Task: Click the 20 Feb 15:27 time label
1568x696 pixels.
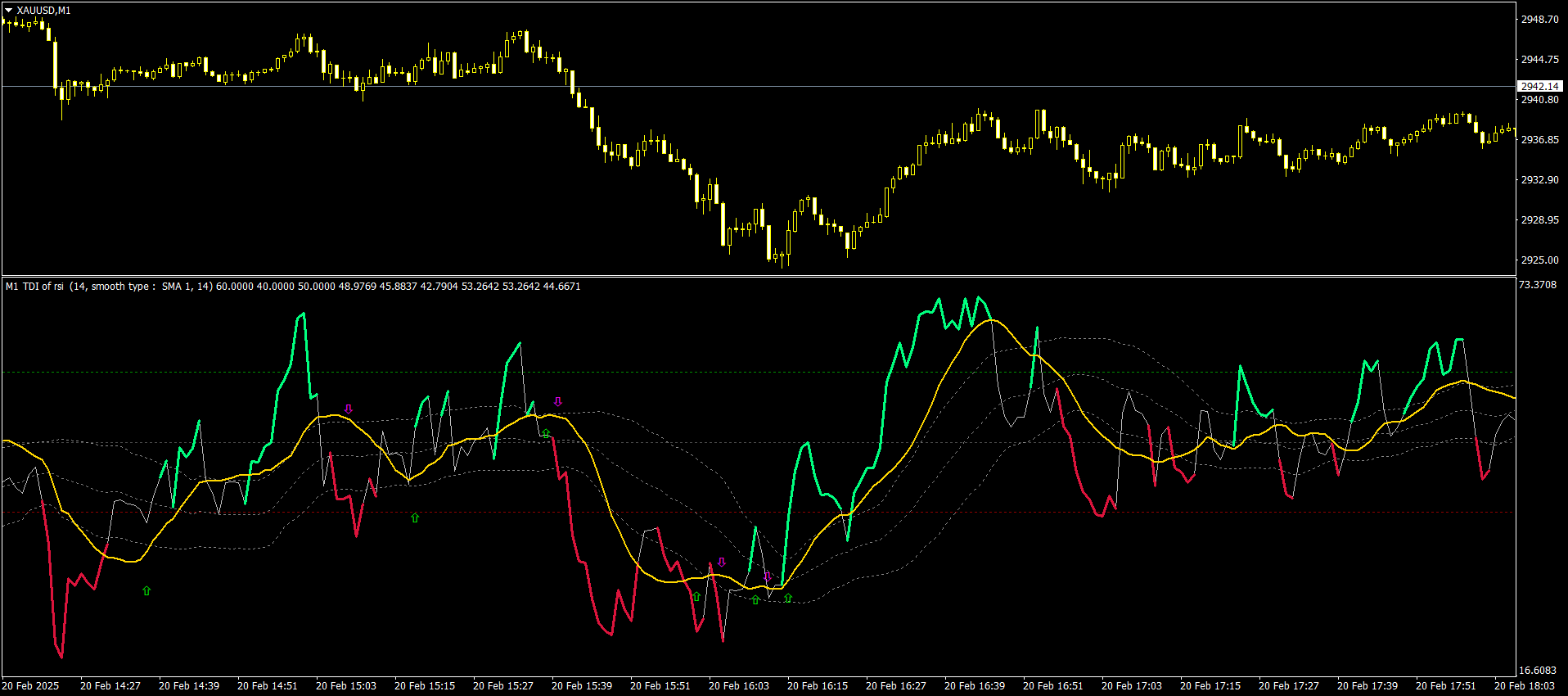Action: pos(503,685)
